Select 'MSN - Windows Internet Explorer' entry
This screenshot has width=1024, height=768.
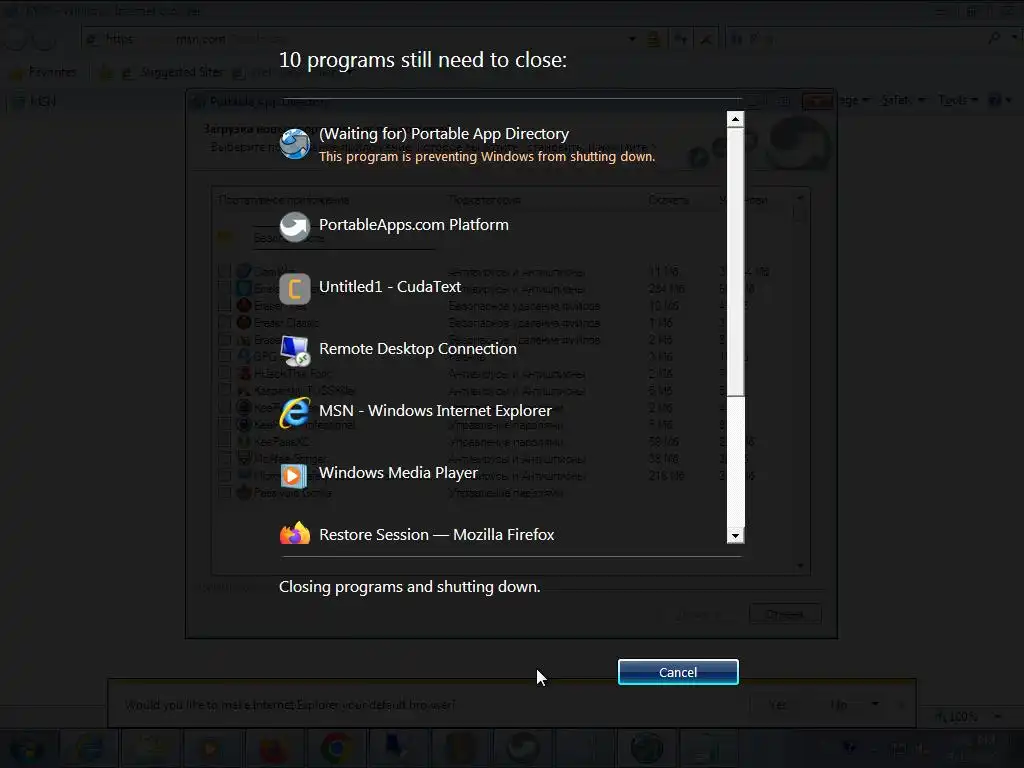(435, 411)
